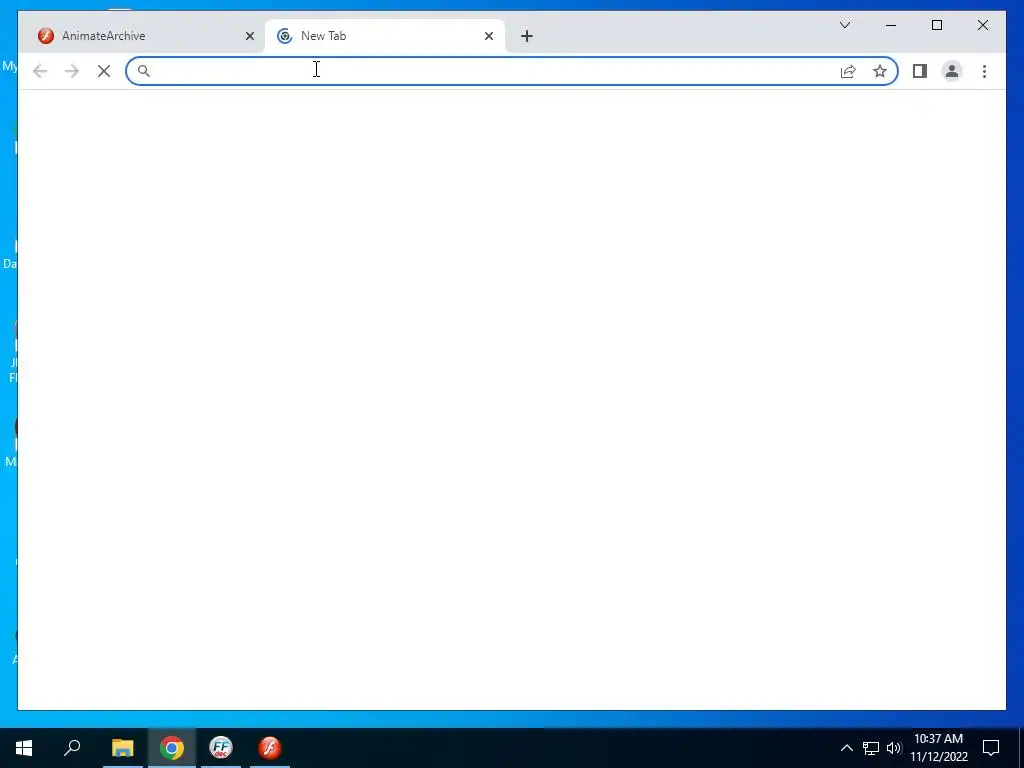Close the AnimateArchive tab
1024x768 pixels.
click(x=249, y=36)
